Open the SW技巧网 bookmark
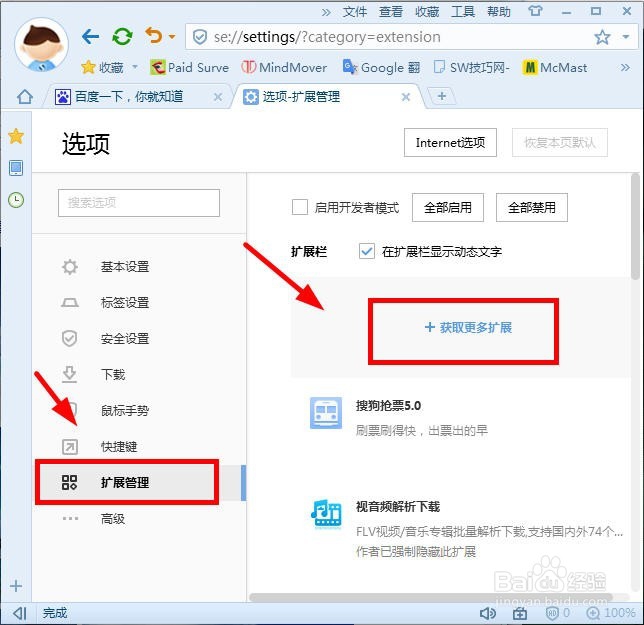Image resolution: width=644 pixels, height=625 pixels. coord(472,67)
